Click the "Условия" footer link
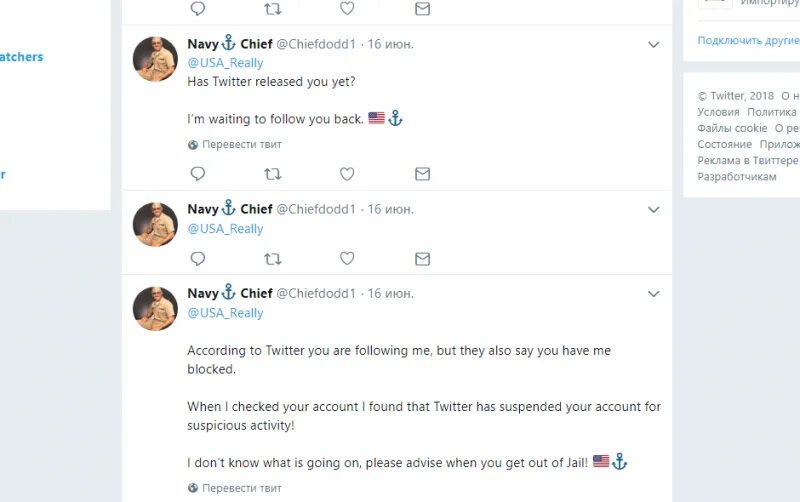Image resolution: width=800 pixels, height=502 pixels. pos(718,112)
